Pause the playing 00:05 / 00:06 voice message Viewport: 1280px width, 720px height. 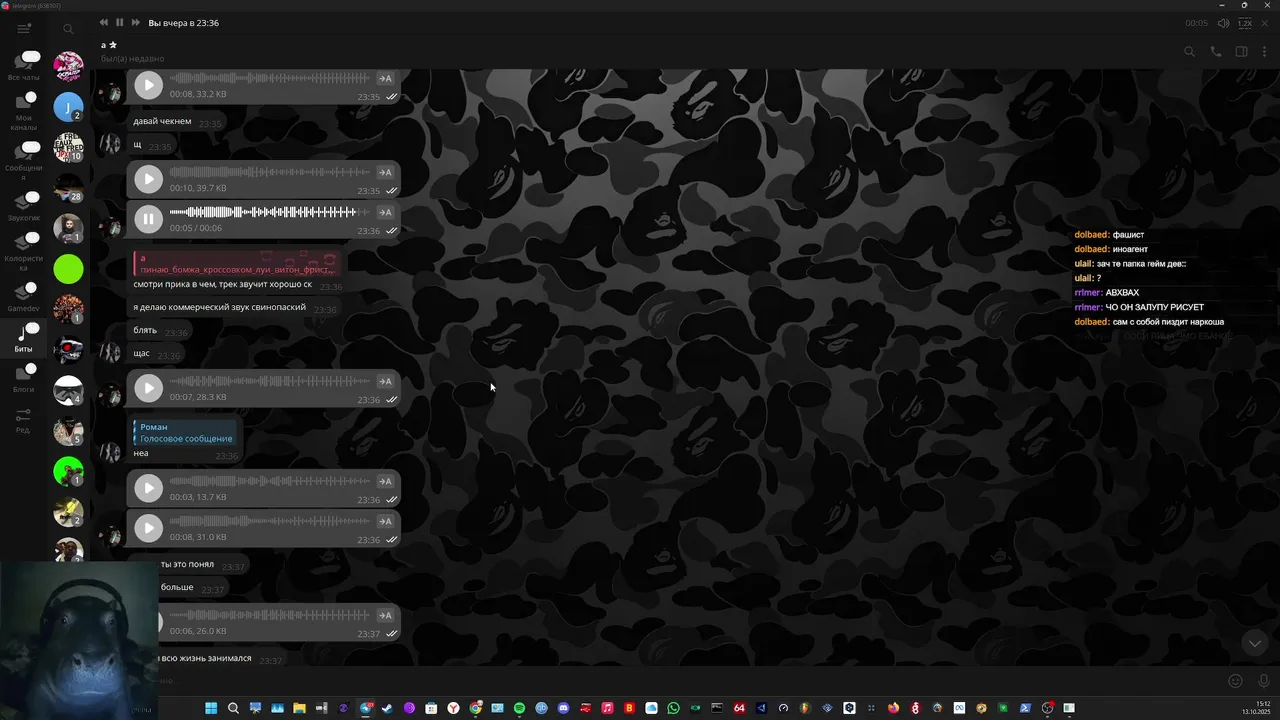coord(148,219)
